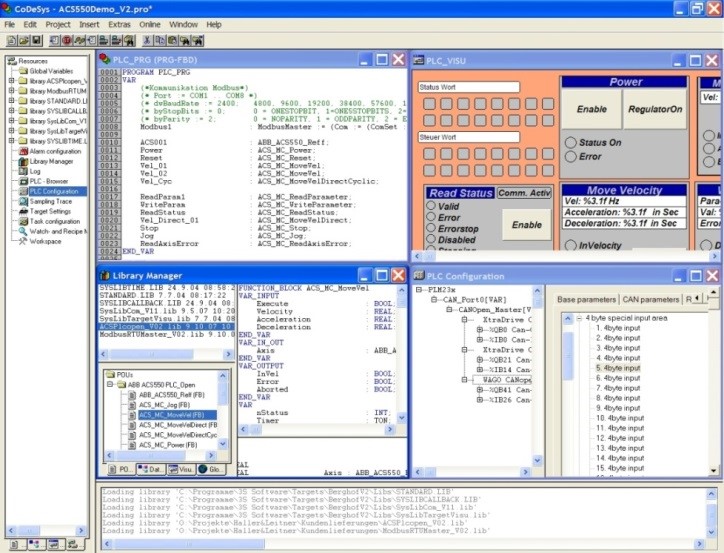724x553 pixels.
Task: Toggle the Status On indicator in Power
Action: [x=571, y=142]
